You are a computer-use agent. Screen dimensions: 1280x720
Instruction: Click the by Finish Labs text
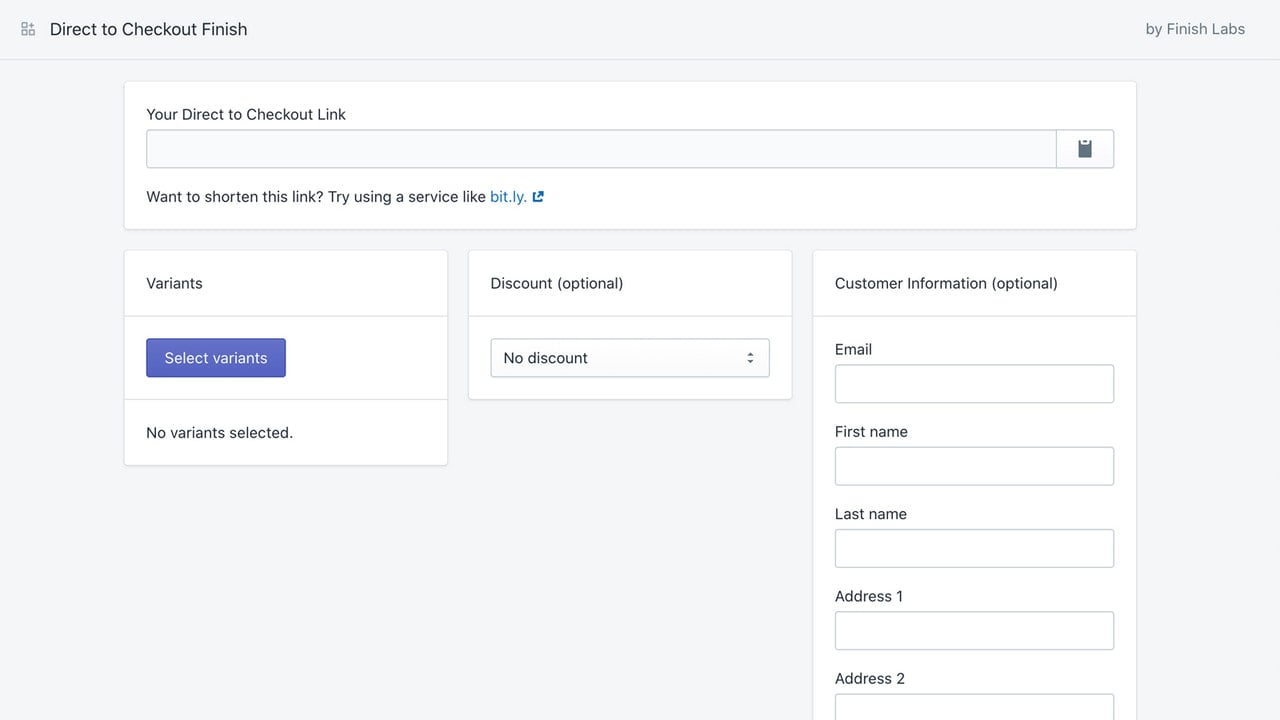tap(1195, 29)
